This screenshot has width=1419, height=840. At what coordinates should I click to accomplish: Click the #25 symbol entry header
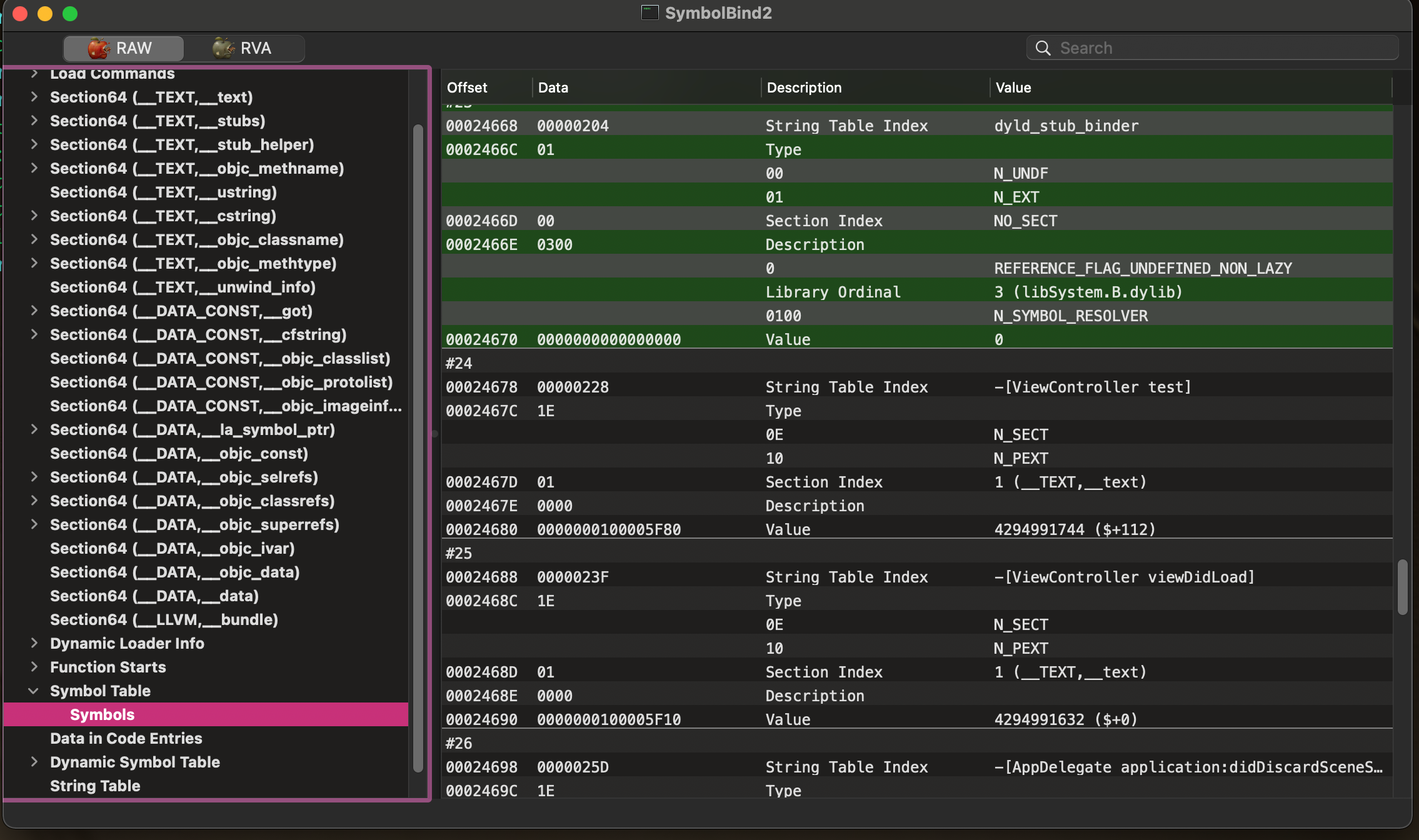[459, 553]
